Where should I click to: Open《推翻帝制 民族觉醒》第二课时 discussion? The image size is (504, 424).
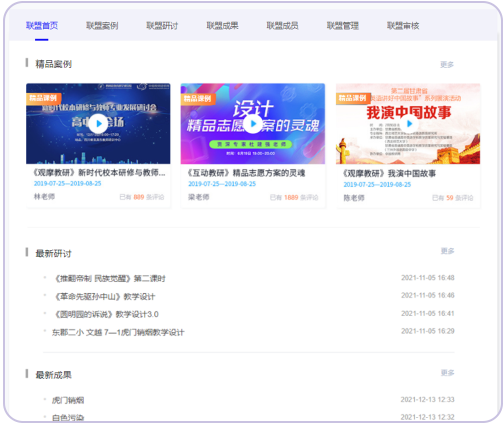110,278
